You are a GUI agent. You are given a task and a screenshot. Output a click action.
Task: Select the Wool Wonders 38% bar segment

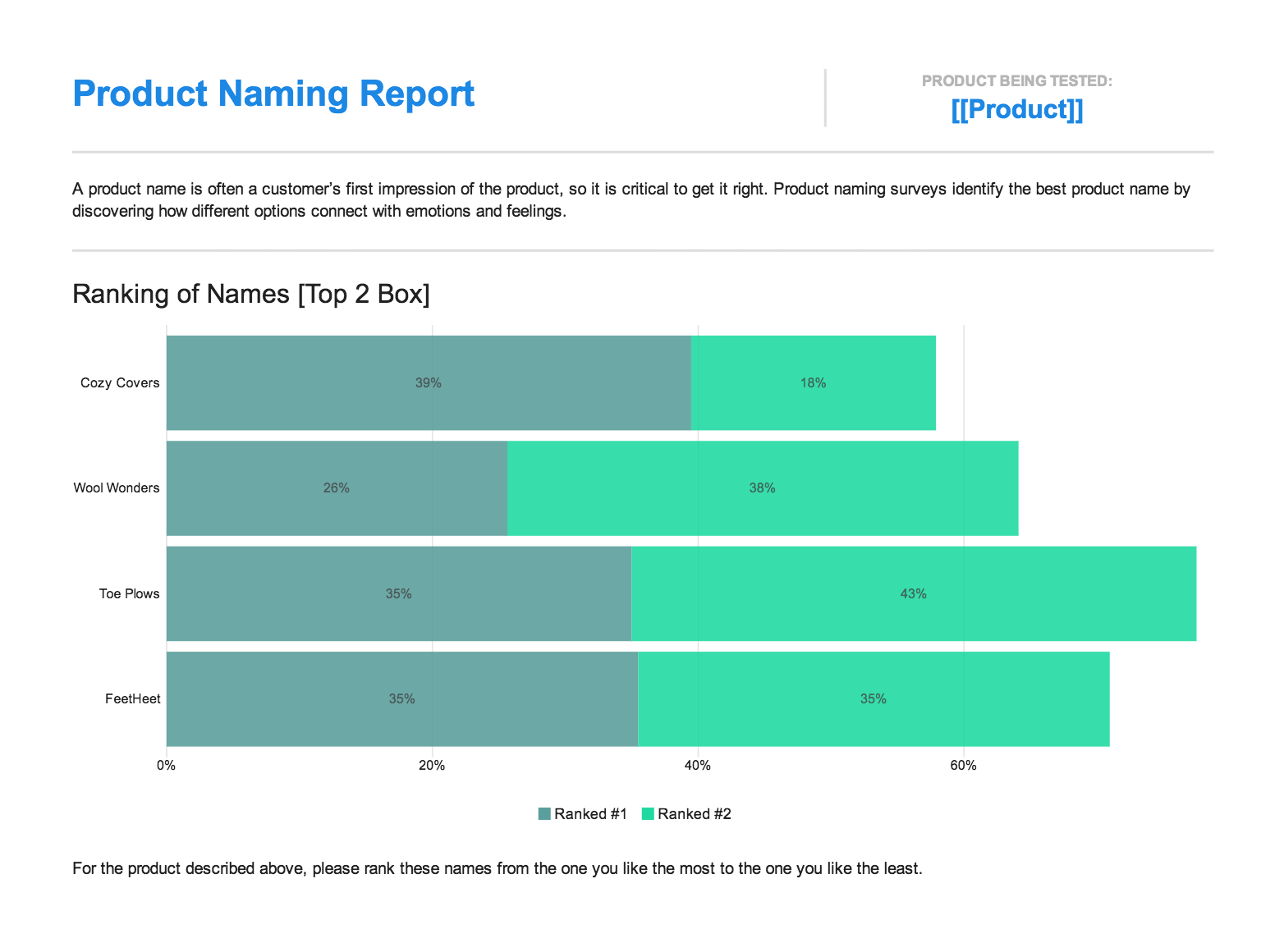click(x=763, y=488)
